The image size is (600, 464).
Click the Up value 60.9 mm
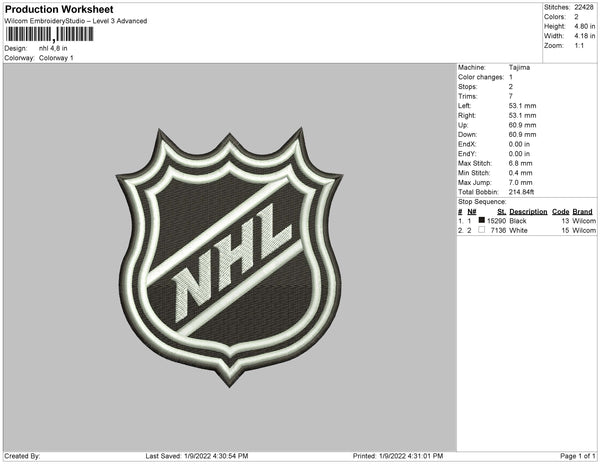click(522, 125)
